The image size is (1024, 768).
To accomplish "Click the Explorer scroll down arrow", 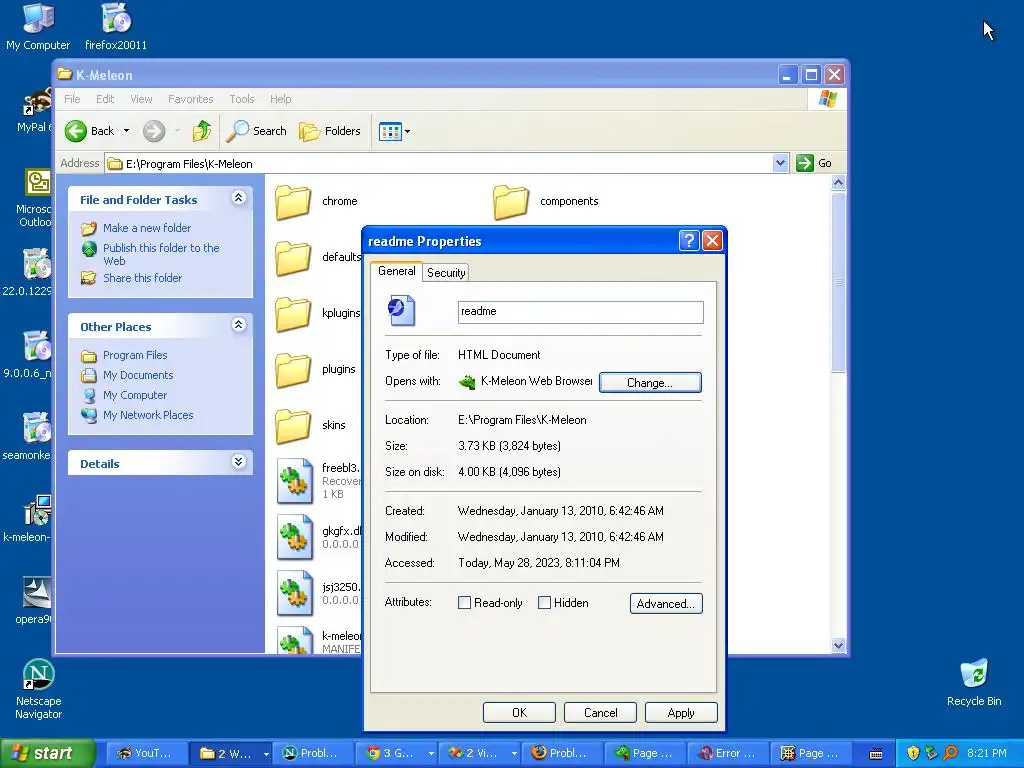I will tap(839, 645).
